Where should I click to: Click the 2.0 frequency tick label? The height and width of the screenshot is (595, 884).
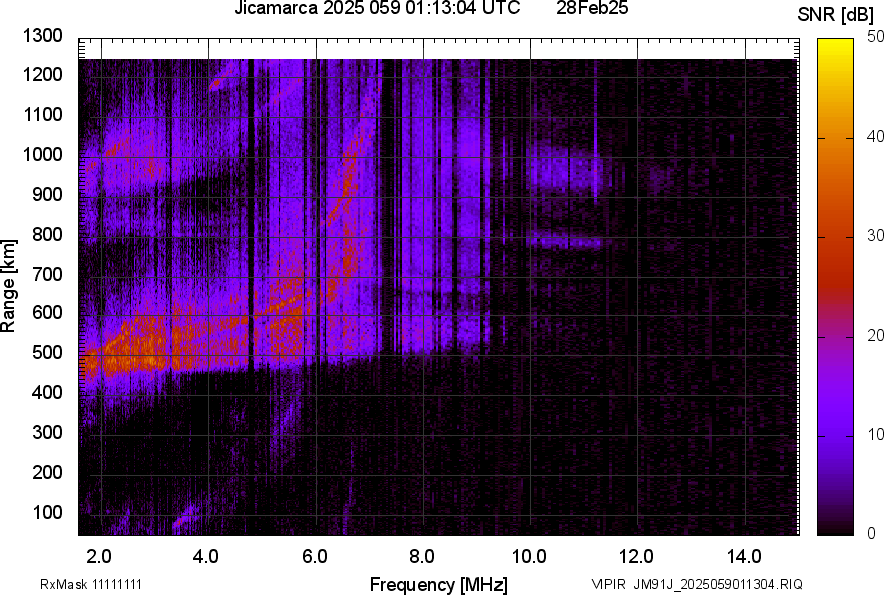click(99, 556)
